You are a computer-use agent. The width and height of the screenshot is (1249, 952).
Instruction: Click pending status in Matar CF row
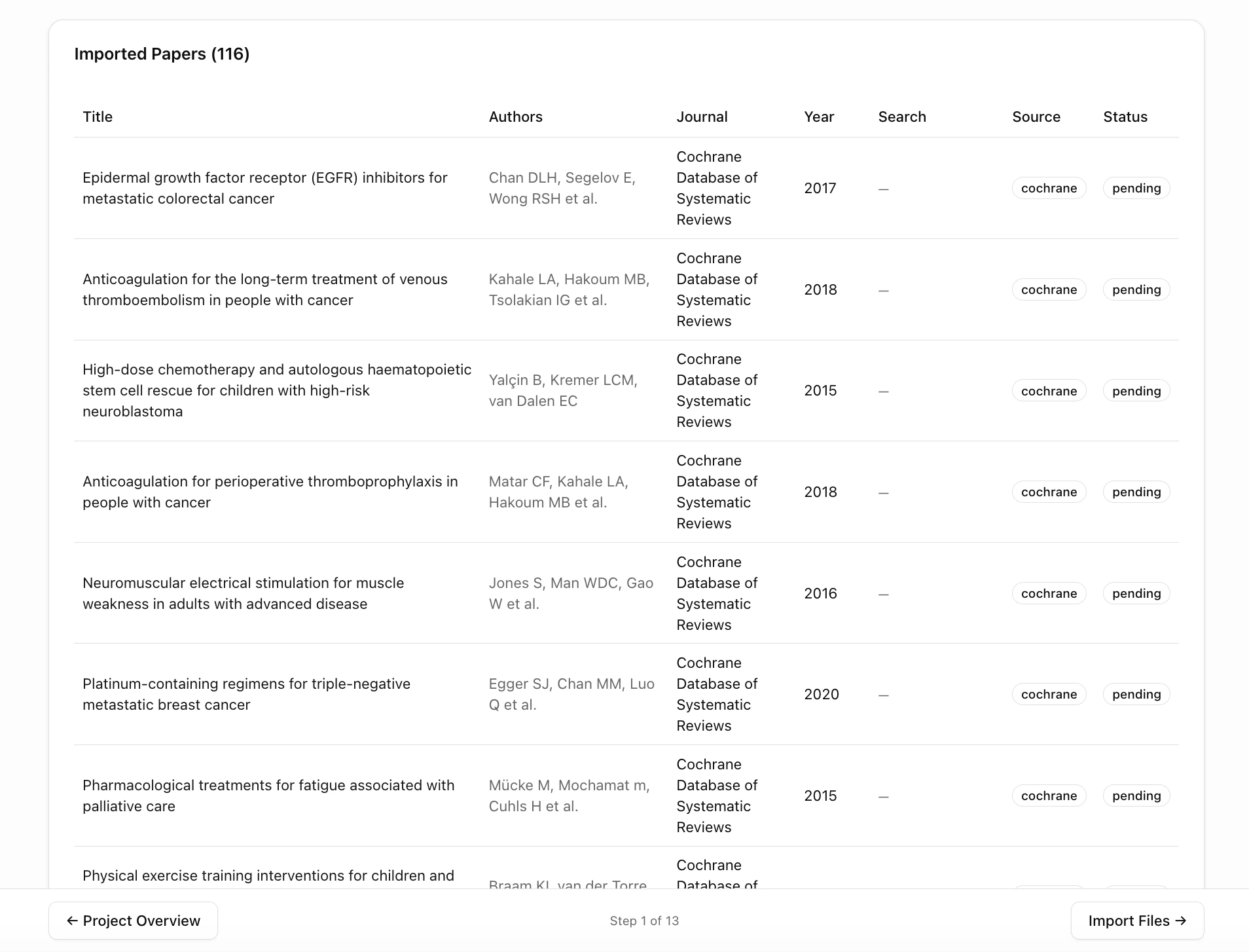click(x=1136, y=492)
